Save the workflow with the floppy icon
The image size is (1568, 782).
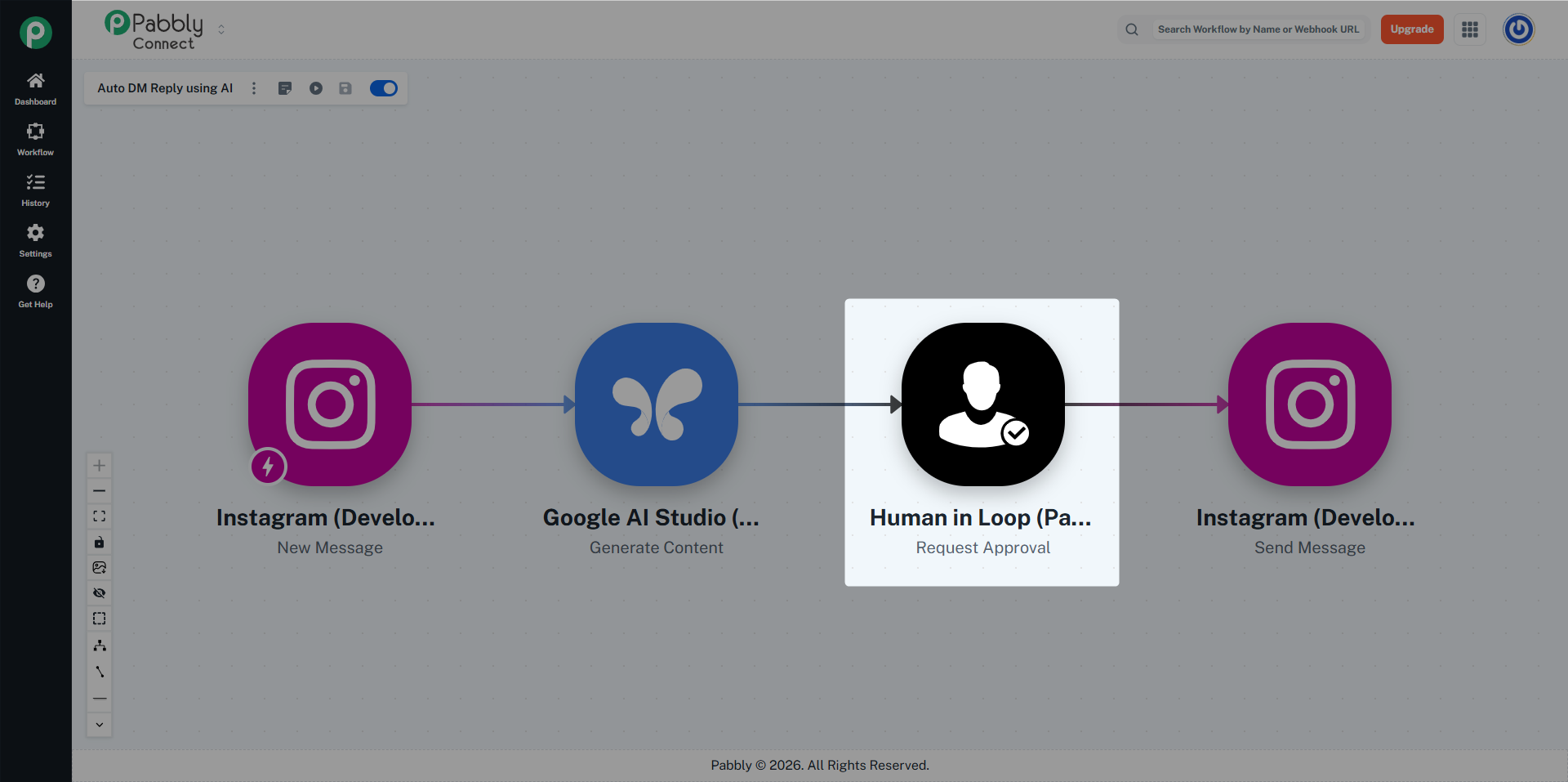345,88
